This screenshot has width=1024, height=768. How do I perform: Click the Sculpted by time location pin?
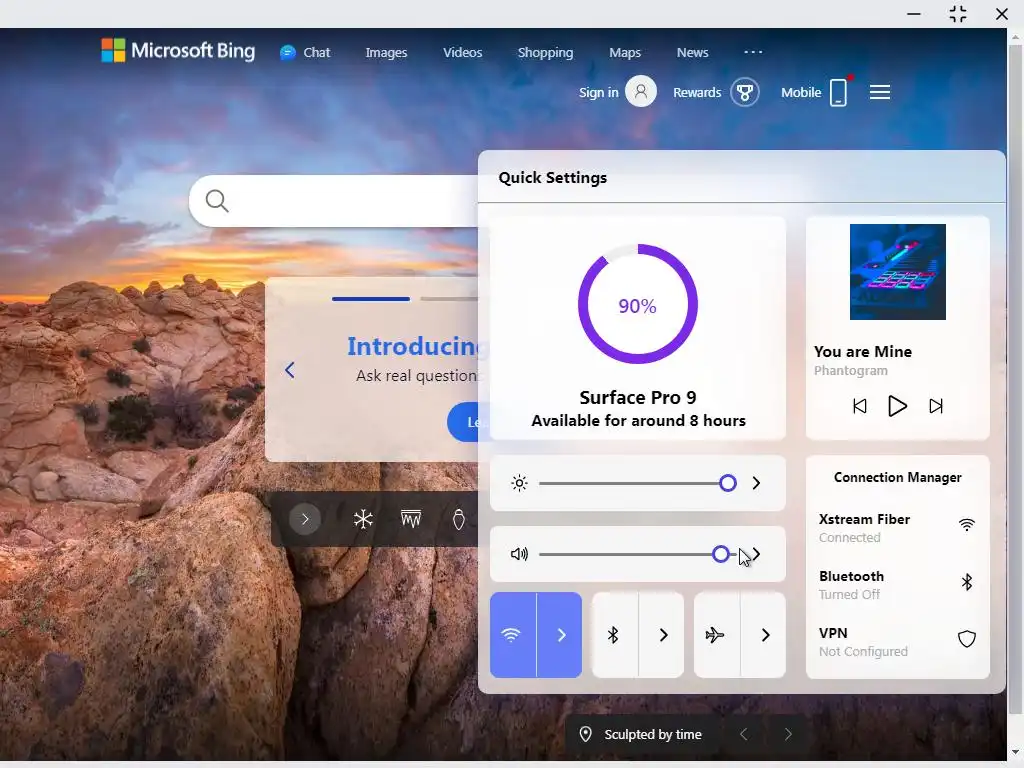585,735
